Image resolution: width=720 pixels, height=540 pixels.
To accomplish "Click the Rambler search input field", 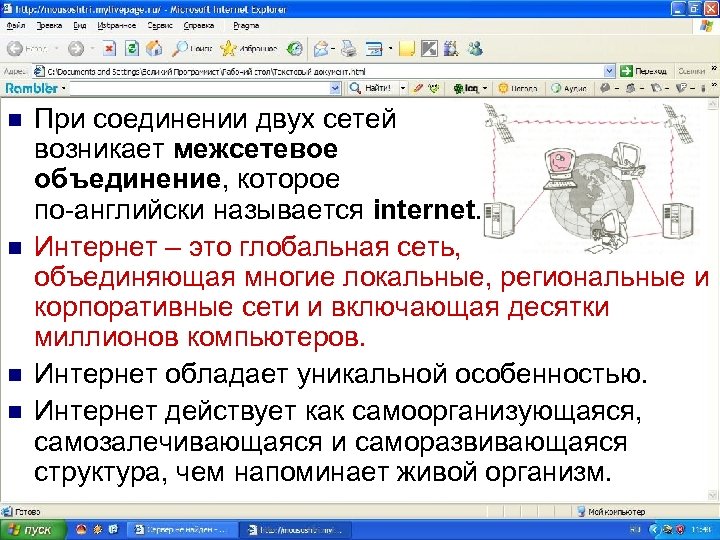I will 200,88.
